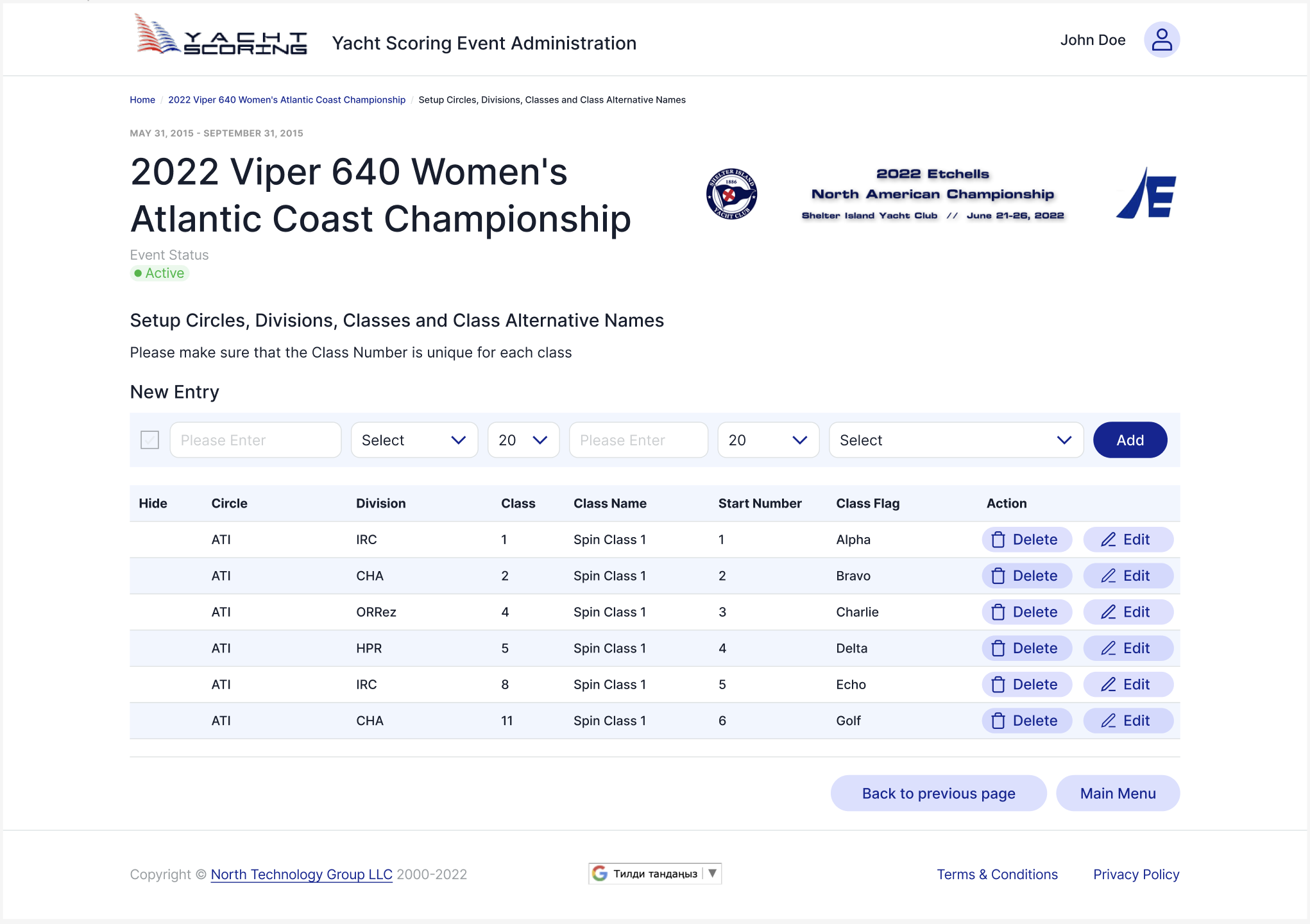
Task: Click trash icon in the Delta row
Action: point(998,648)
